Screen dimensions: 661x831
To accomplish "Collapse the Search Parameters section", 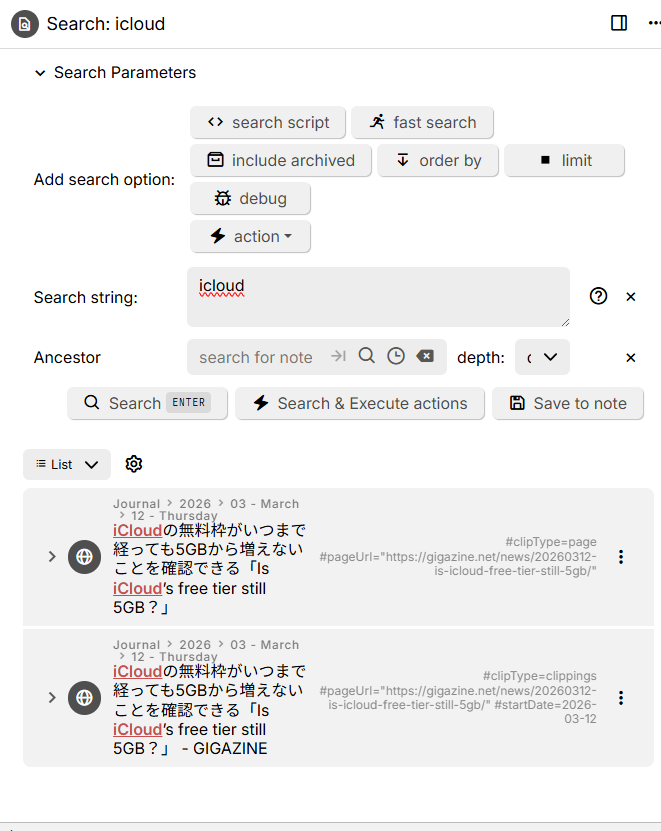I will click(40, 73).
